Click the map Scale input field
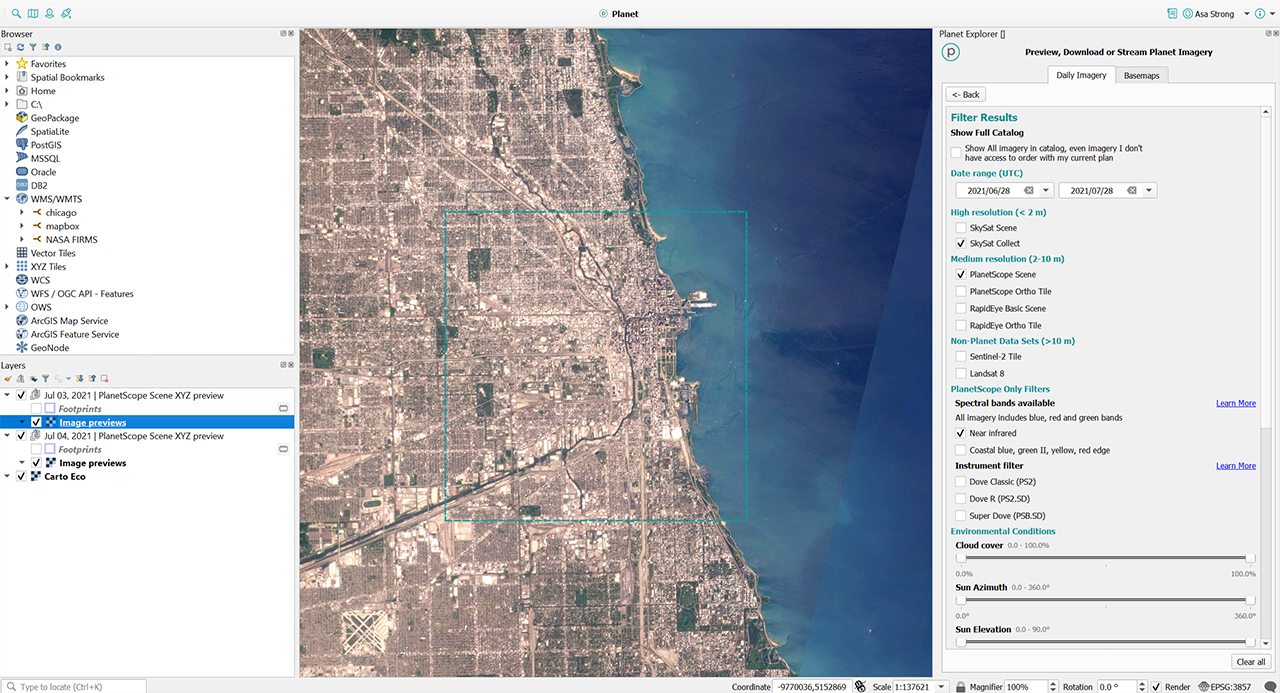The width and height of the screenshot is (1280, 693). 918,687
